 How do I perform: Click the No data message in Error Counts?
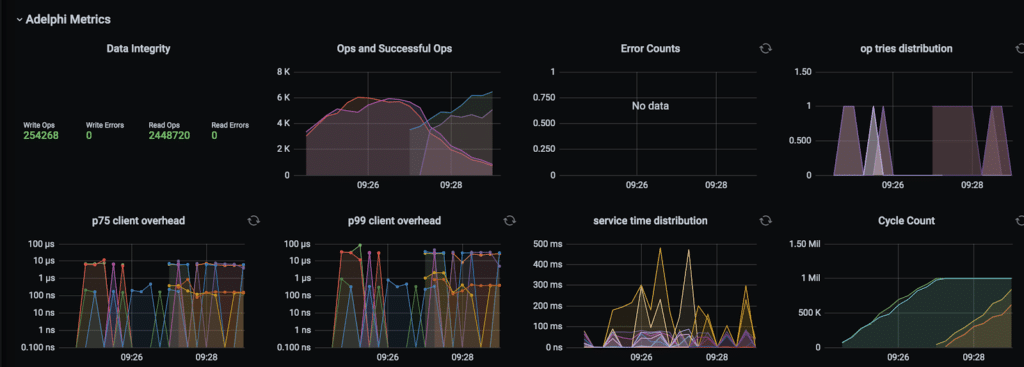click(650, 106)
